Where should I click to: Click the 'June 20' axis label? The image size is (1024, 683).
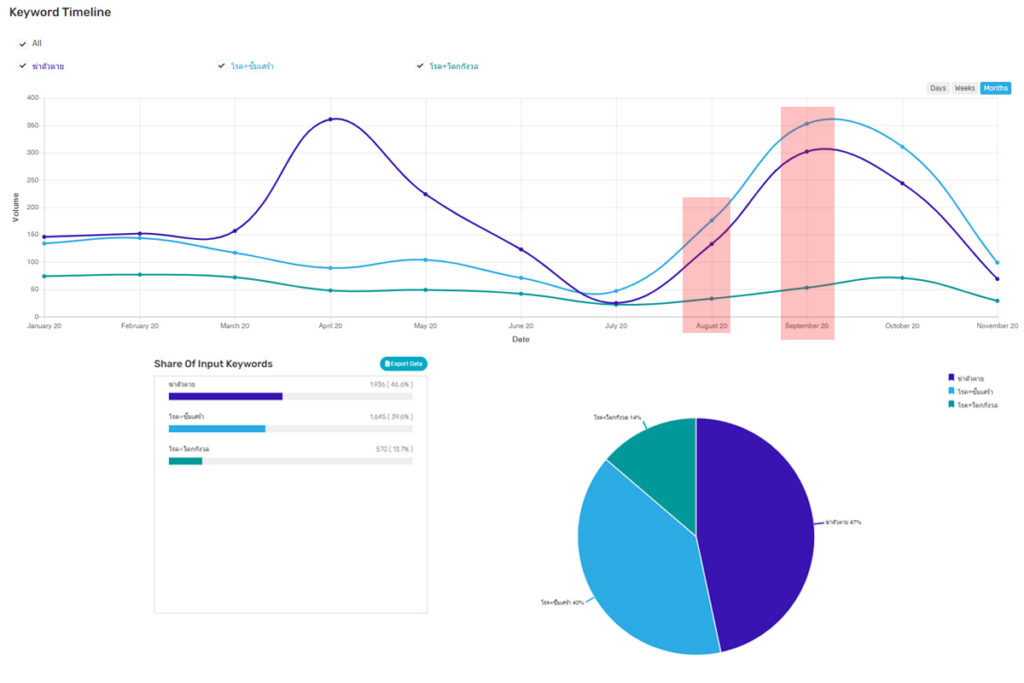(x=521, y=326)
